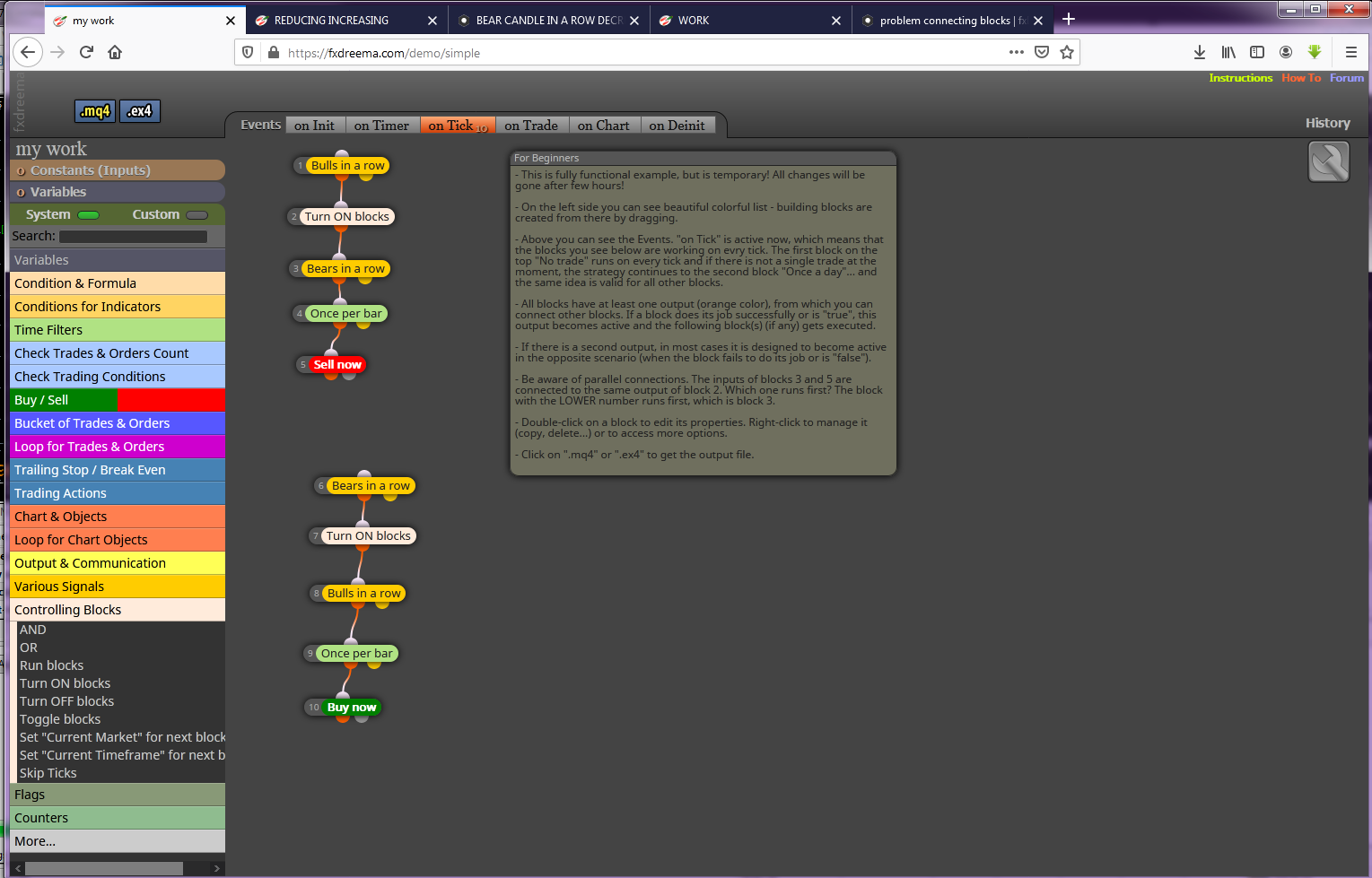
Task: Click the site security padlock icon
Action: pyautogui.click(x=274, y=53)
